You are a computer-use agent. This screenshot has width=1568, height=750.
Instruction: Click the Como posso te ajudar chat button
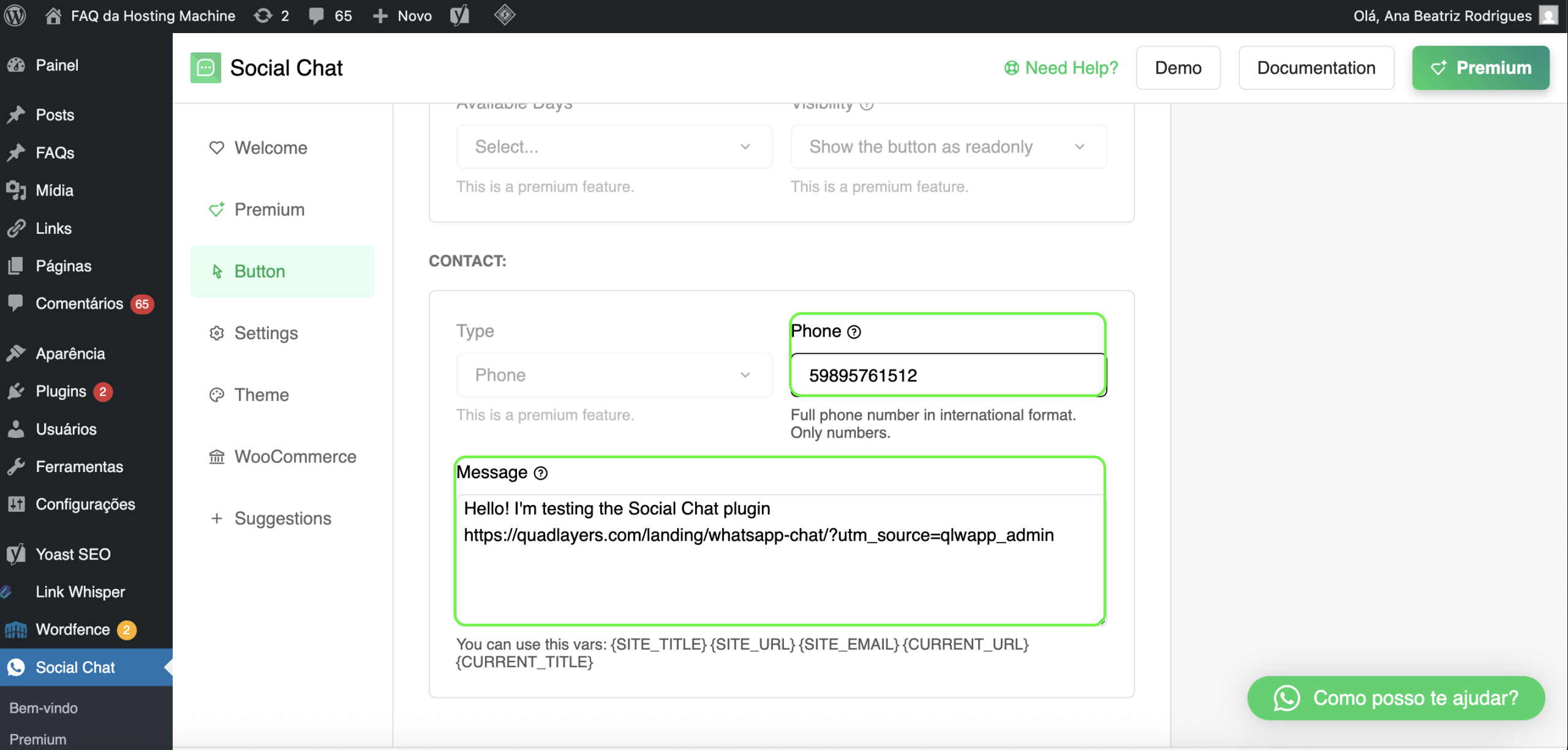pyautogui.click(x=1396, y=698)
